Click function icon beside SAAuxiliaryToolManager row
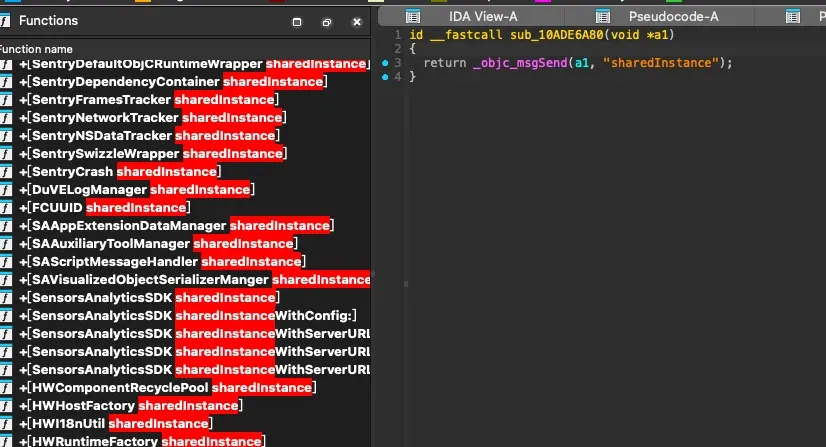Image resolution: width=826 pixels, height=447 pixels. (6, 243)
